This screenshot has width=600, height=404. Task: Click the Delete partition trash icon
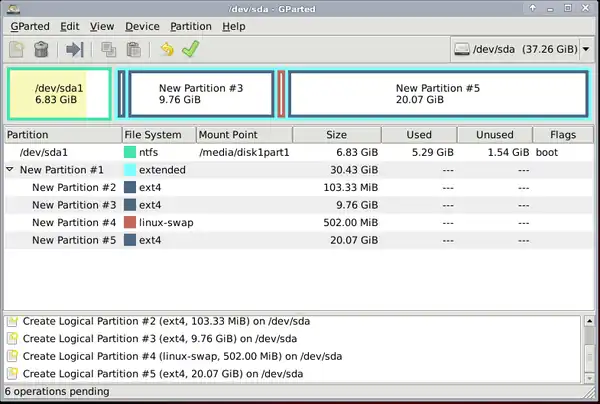point(41,48)
